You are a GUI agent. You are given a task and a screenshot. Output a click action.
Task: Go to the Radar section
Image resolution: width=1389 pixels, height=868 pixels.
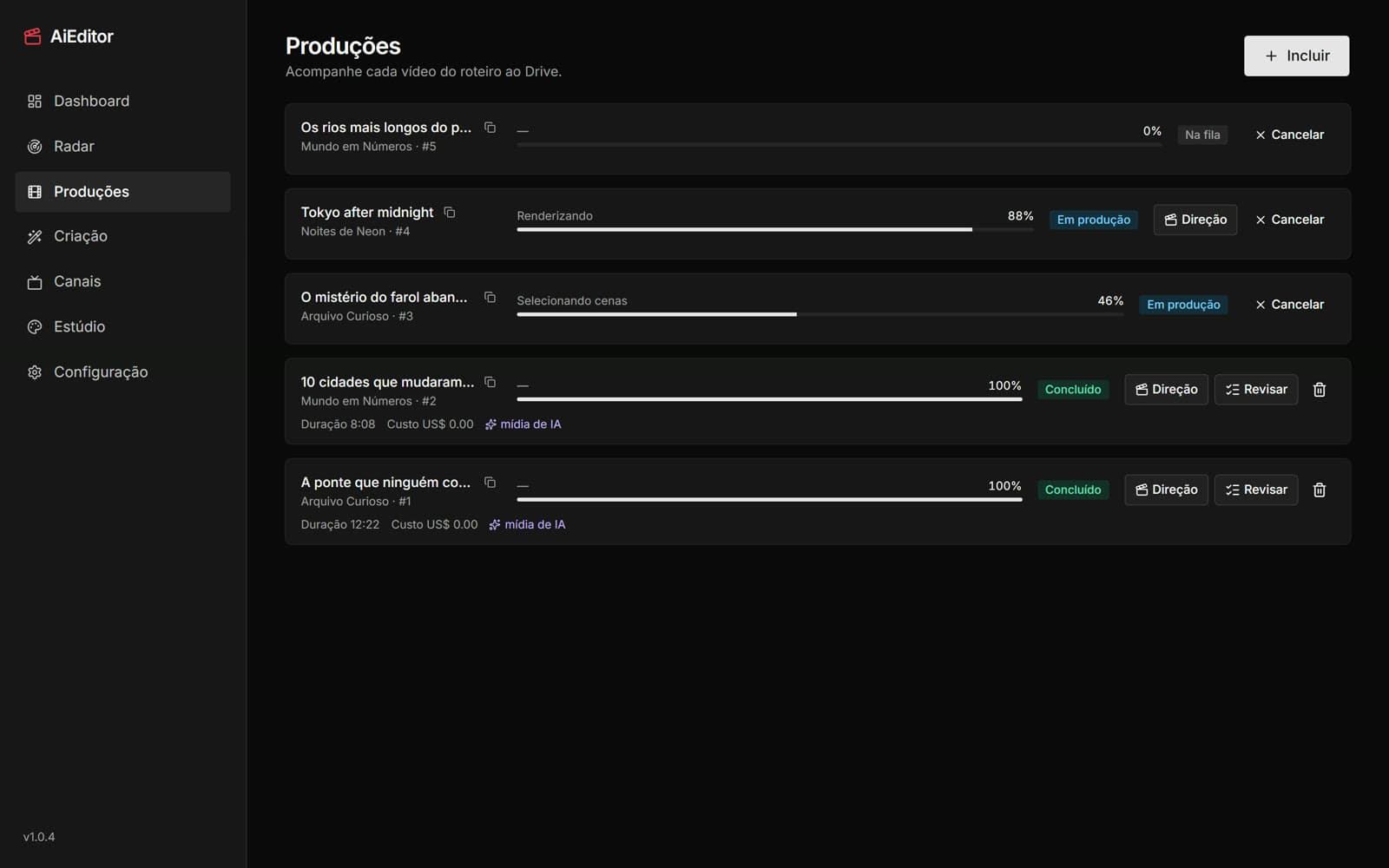(x=122, y=146)
